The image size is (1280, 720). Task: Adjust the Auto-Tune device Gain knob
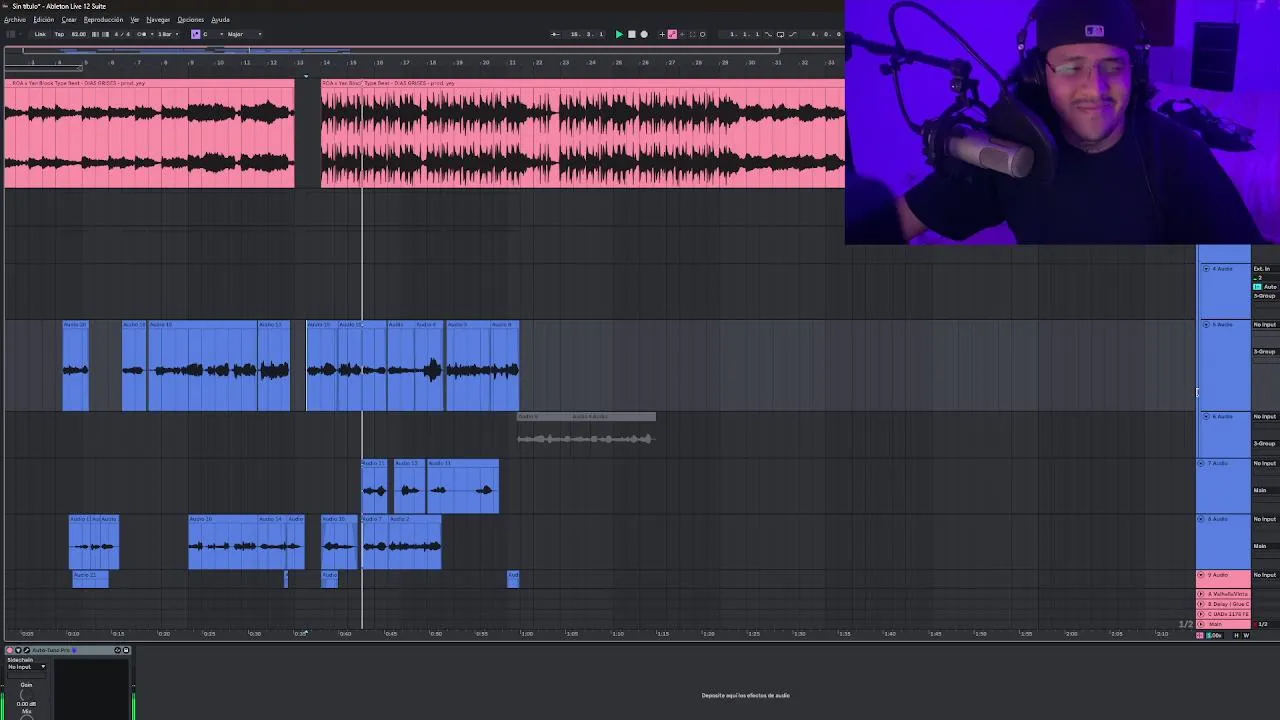coord(26,695)
